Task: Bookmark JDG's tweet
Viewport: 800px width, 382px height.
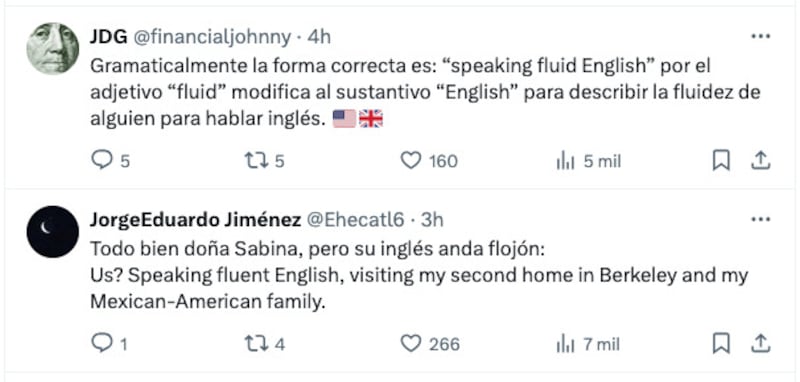Action: click(x=721, y=161)
